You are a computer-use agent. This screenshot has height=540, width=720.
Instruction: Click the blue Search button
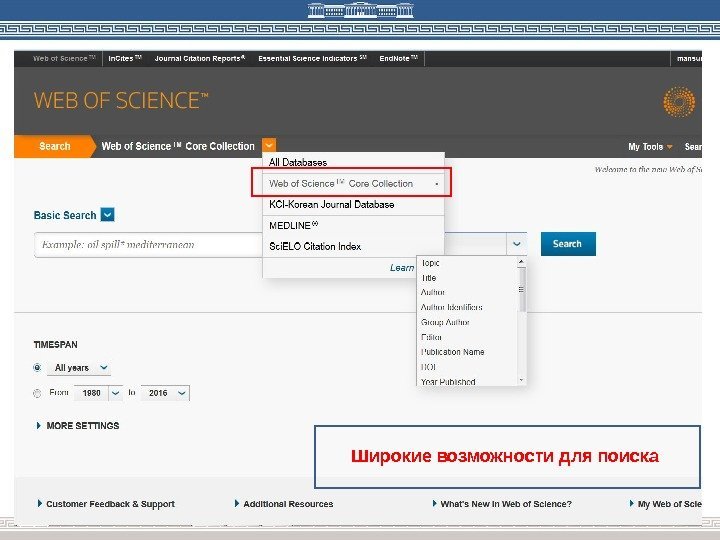click(x=568, y=244)
